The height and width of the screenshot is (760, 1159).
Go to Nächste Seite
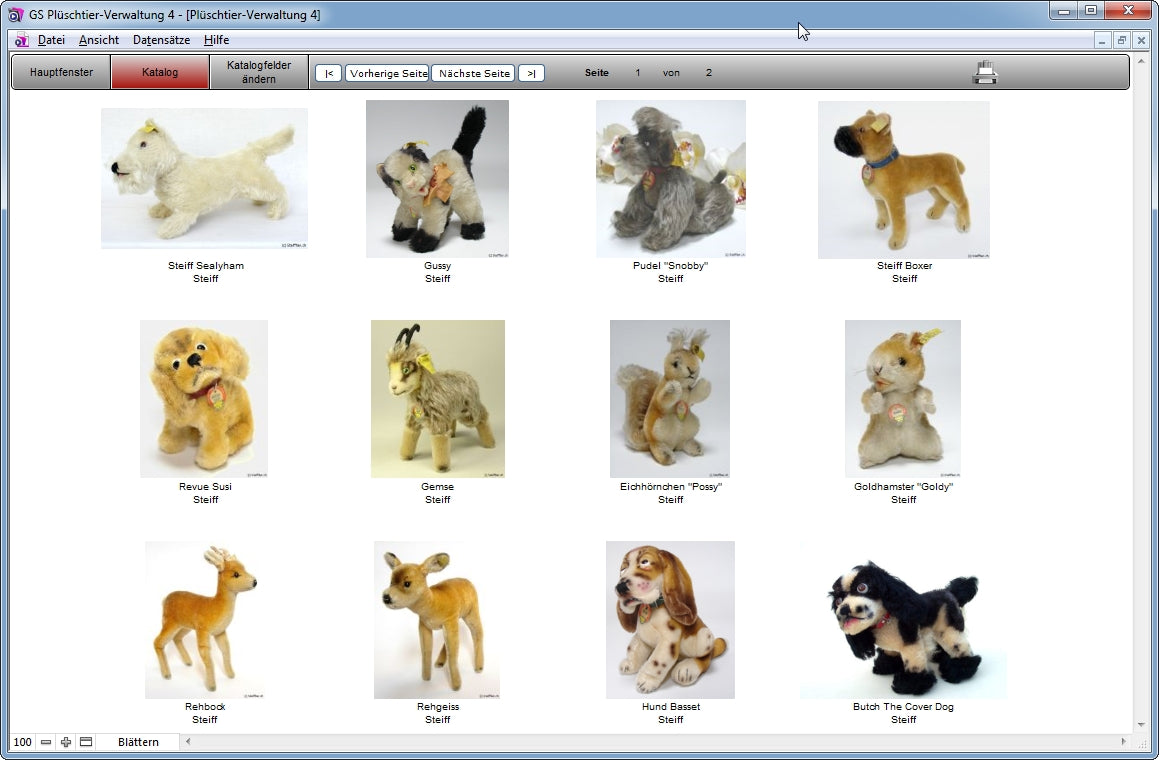pyautogui.click(x=474, y=73)
